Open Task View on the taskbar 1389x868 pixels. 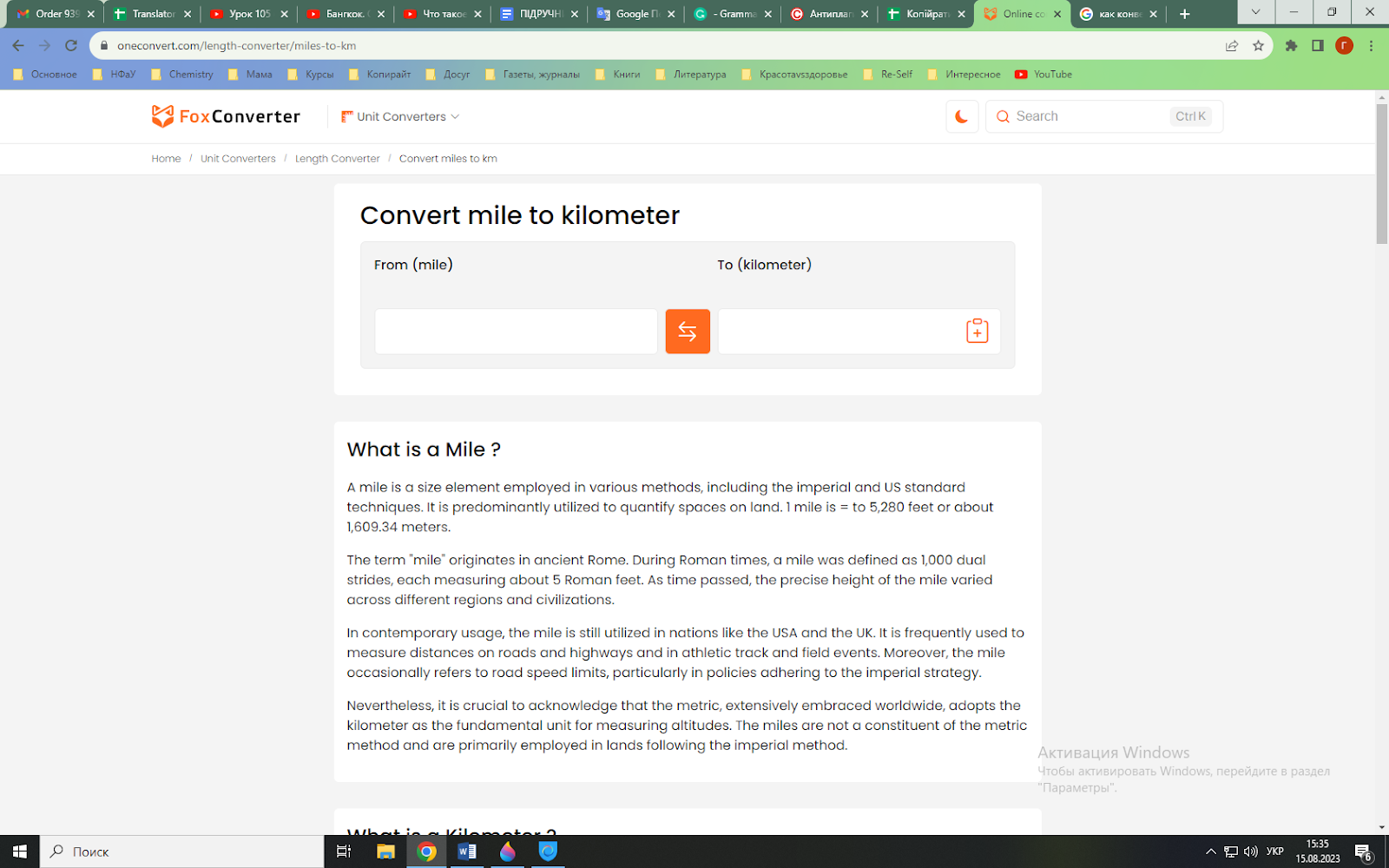click(344, 852)
